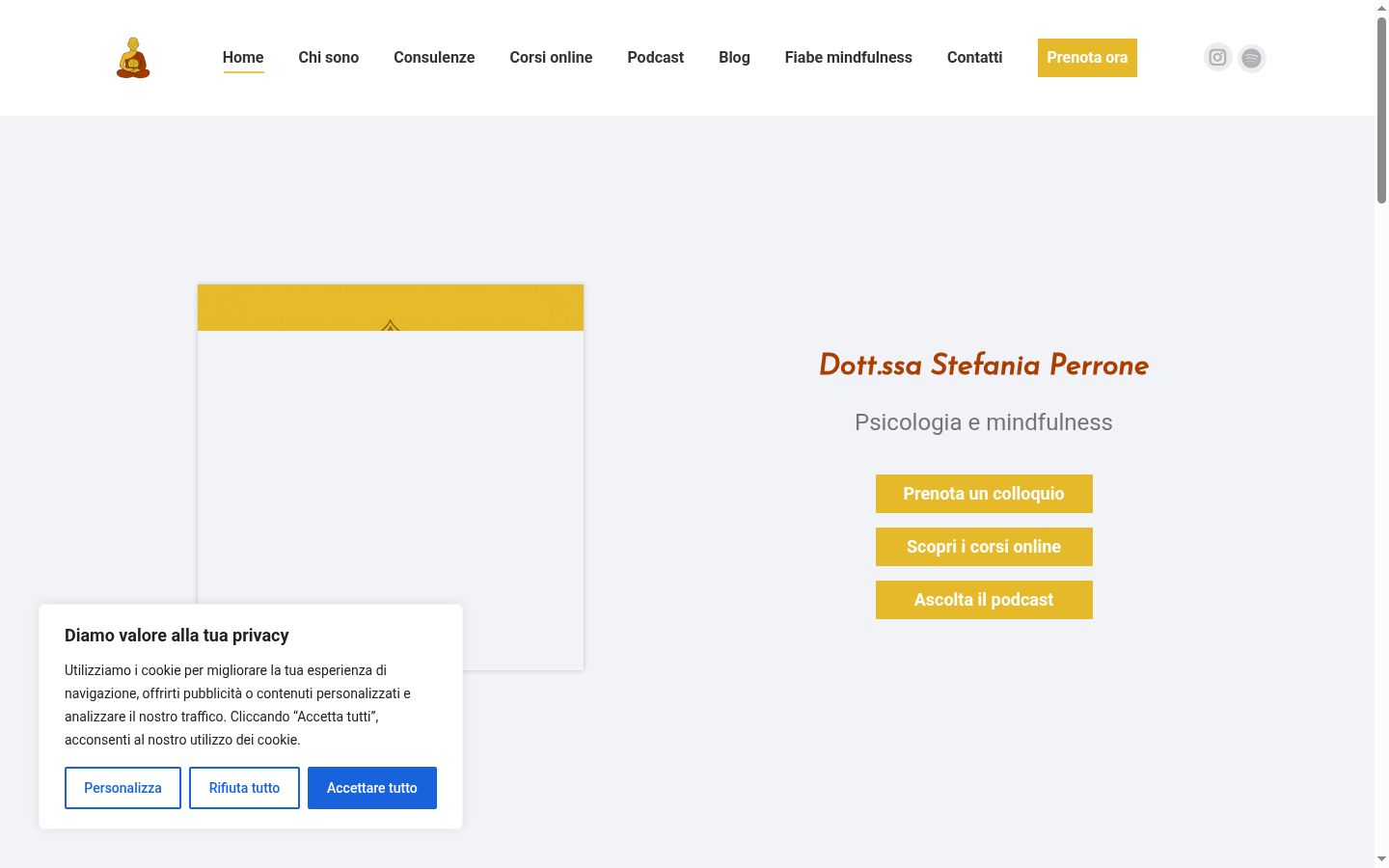
Task: Click Ascolta il podcast button
Action: tap(984, 600)
